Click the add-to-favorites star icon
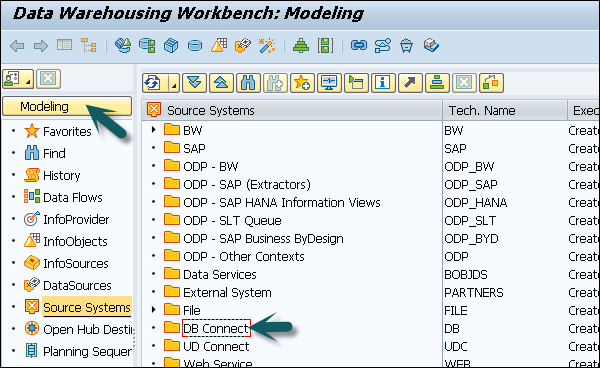Screen dimensions: 600x368 coord(302,83)
